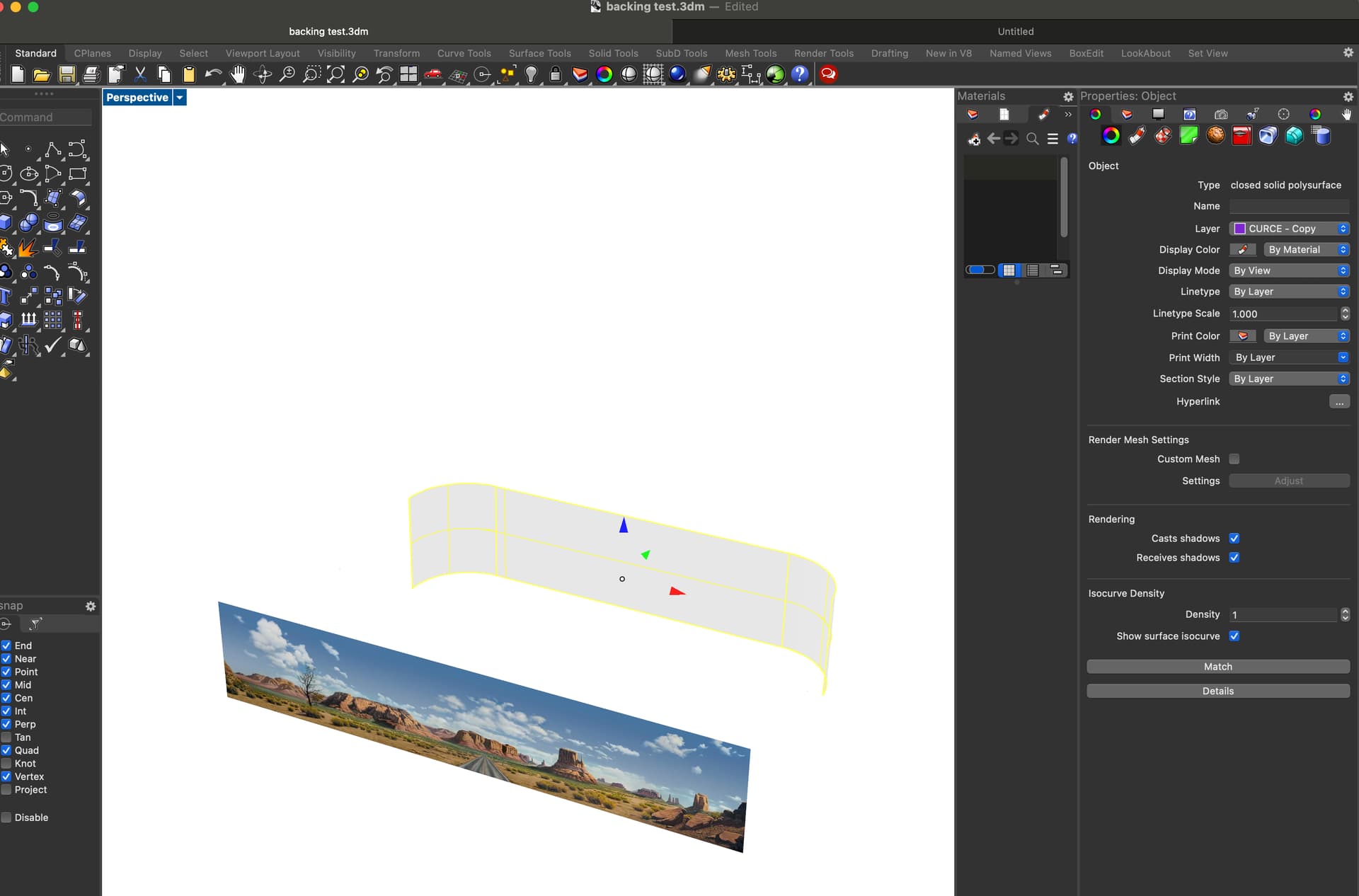This screenshot has height=896, width=1359.
Task: Open the Perspective viewport menu arrow
Action: pyautogui.click(x=180, y=98)
